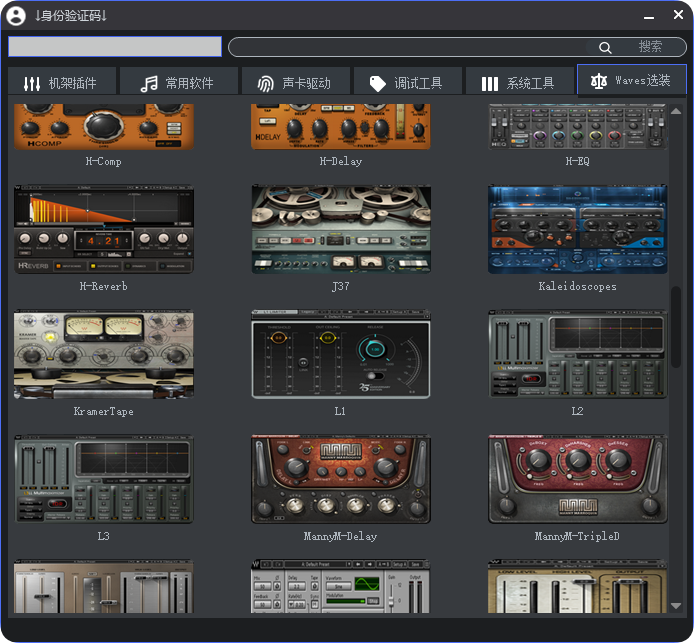Click the L2 text label
Viewport: 694px width, 643px height.
click(x=577, y=411)
